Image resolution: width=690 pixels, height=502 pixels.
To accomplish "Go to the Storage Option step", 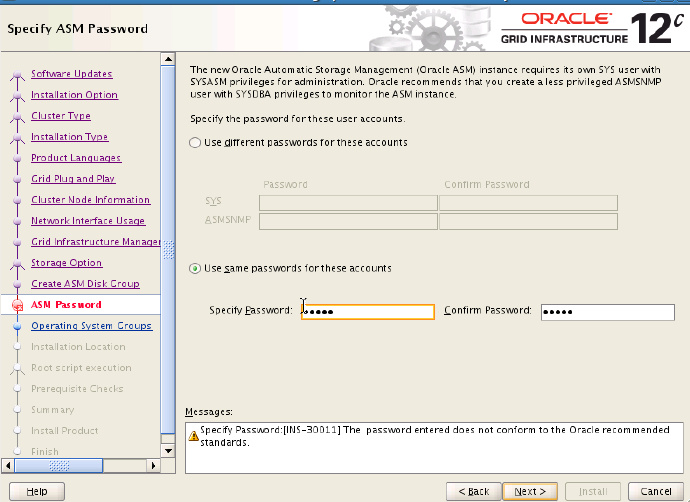I will point(66,263).
